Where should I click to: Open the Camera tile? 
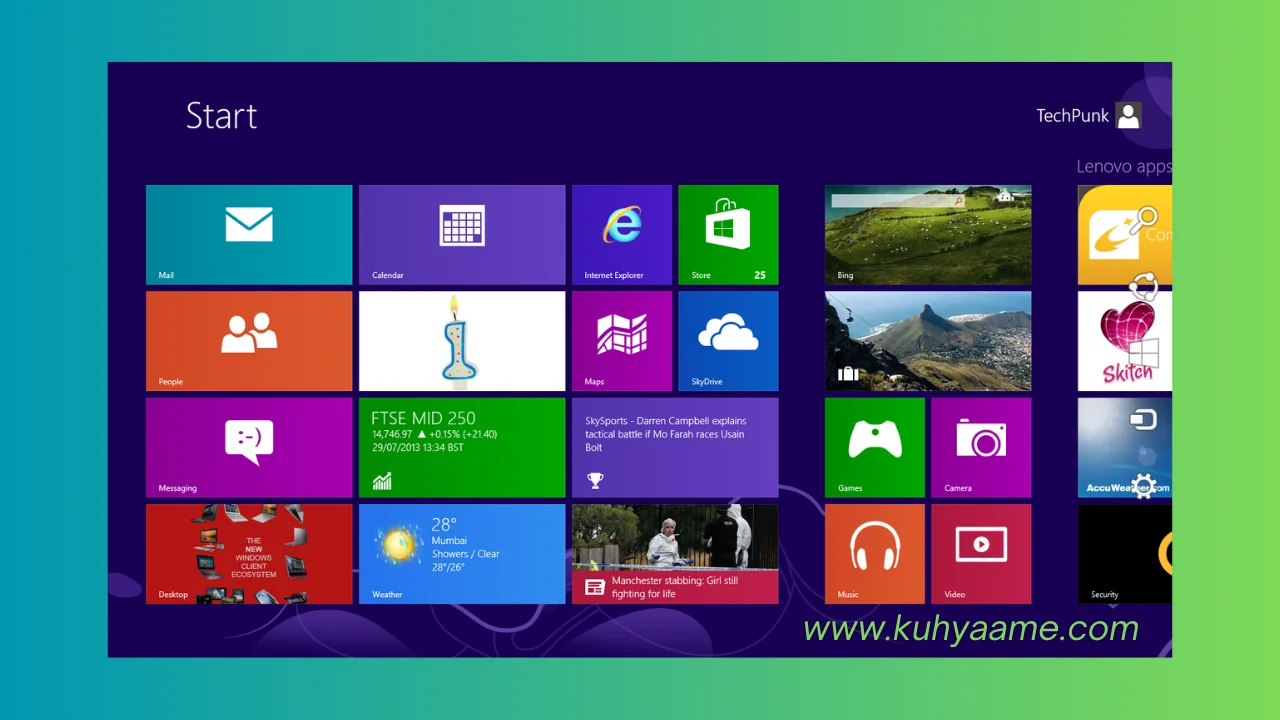coord(981,448)
